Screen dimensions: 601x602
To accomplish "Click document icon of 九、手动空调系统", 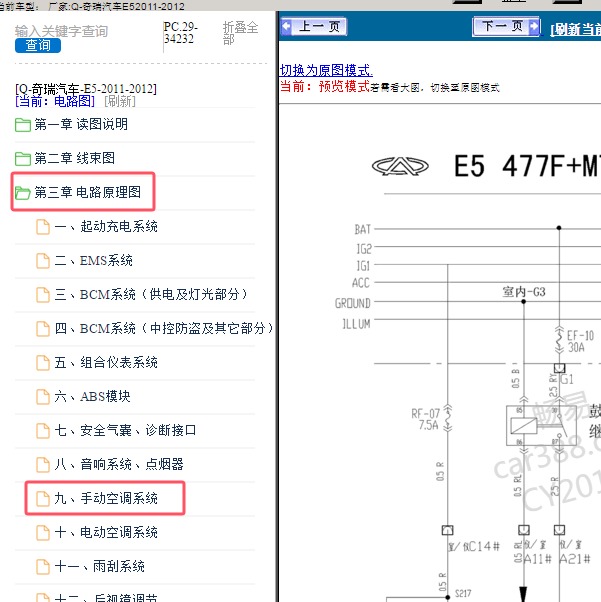I will [x=43, y=498].
